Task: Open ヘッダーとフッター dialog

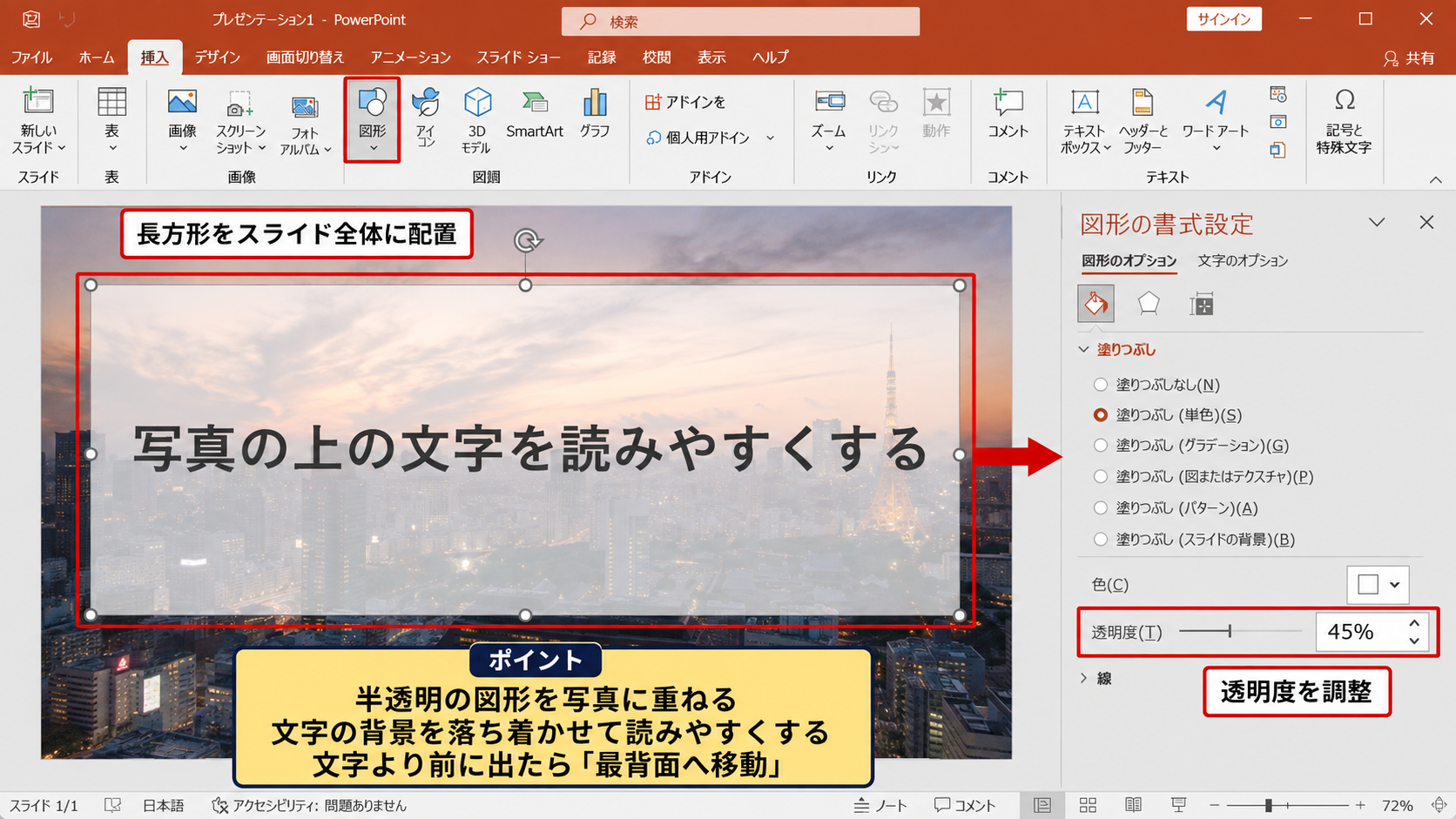Action: click(x=1143, y=122)
